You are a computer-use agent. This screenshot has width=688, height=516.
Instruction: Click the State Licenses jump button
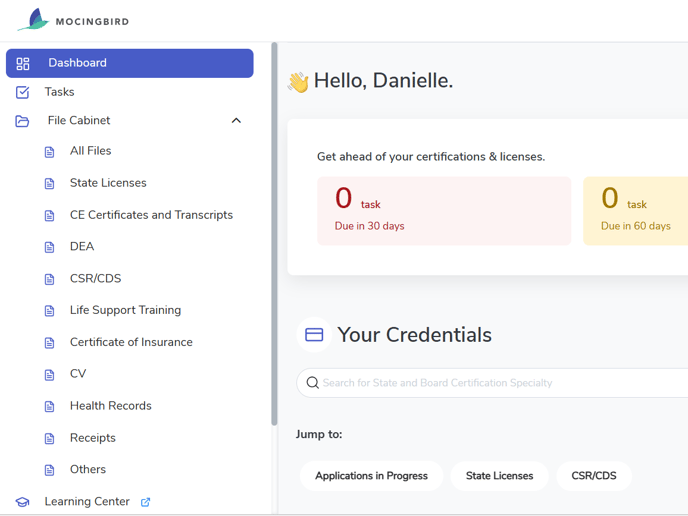click(499, 476)
